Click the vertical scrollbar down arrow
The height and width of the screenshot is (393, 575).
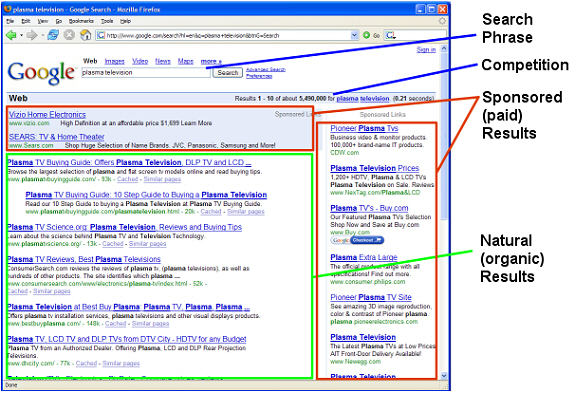pyautogui.click(x=444, y=376)
